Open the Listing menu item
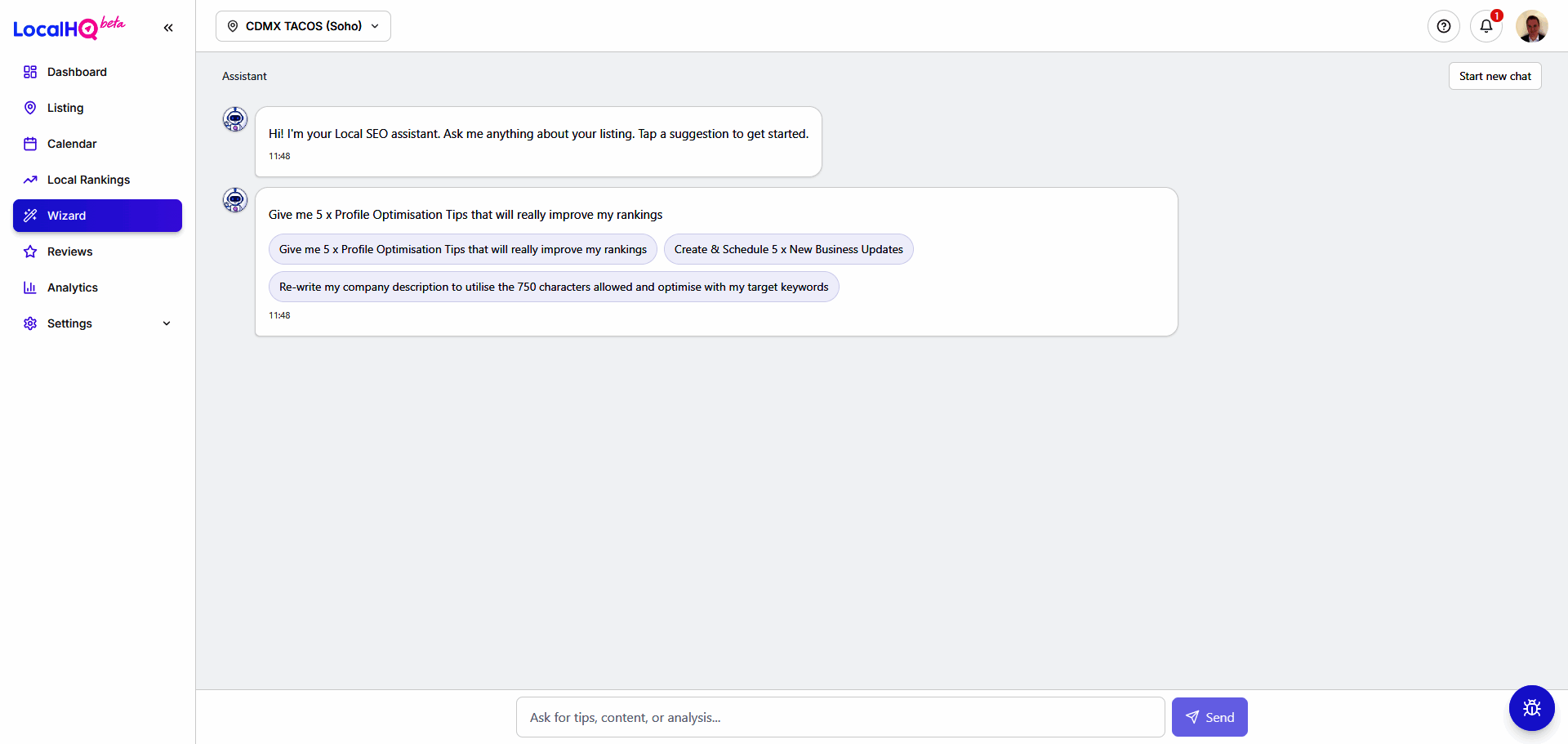Viewport: 1568px width, 744px height. [x=65, y=108]
